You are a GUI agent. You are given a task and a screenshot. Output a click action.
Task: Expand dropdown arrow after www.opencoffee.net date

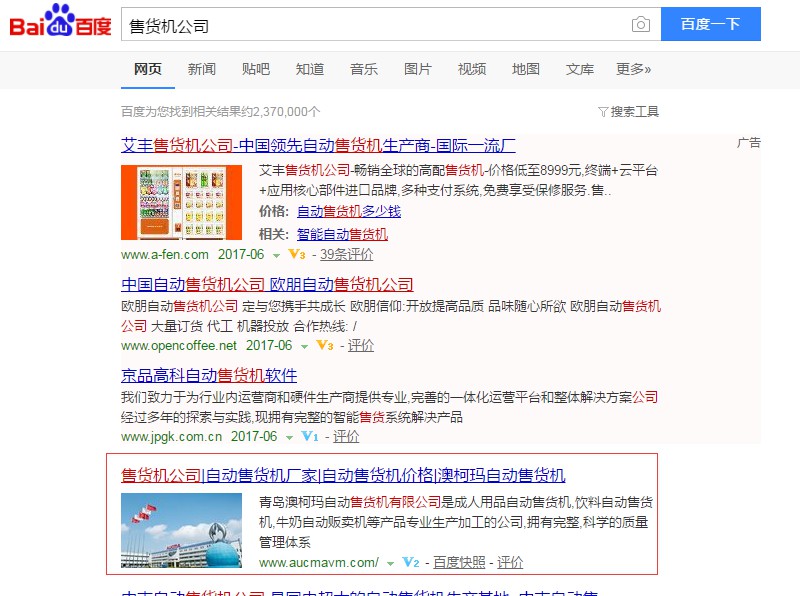pos(304,346)
